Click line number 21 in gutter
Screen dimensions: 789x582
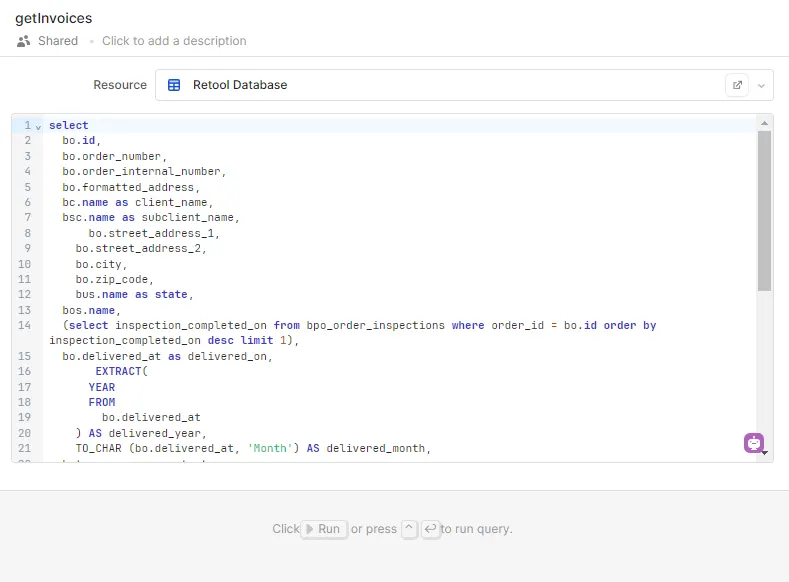pos(24,448)
